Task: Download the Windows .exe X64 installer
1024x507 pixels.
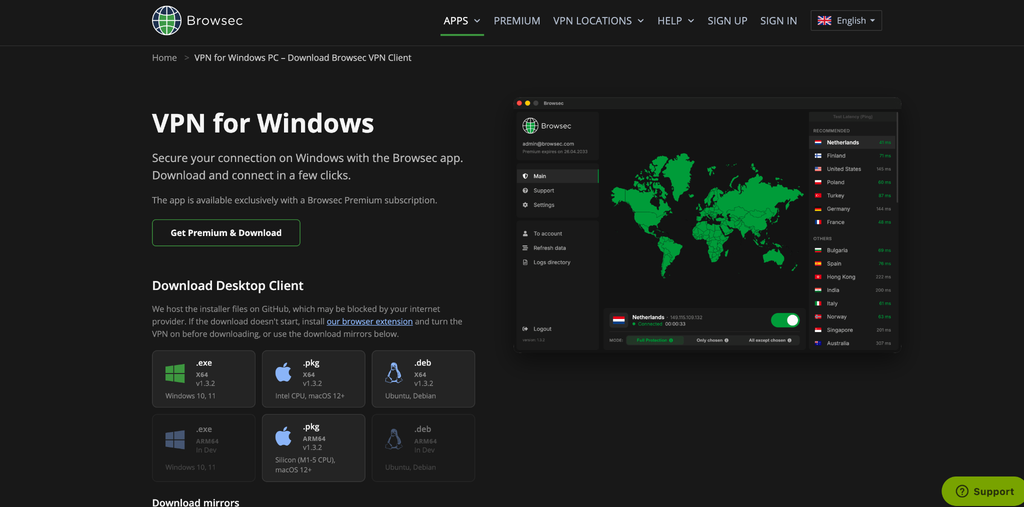Action: click(204, 379)
